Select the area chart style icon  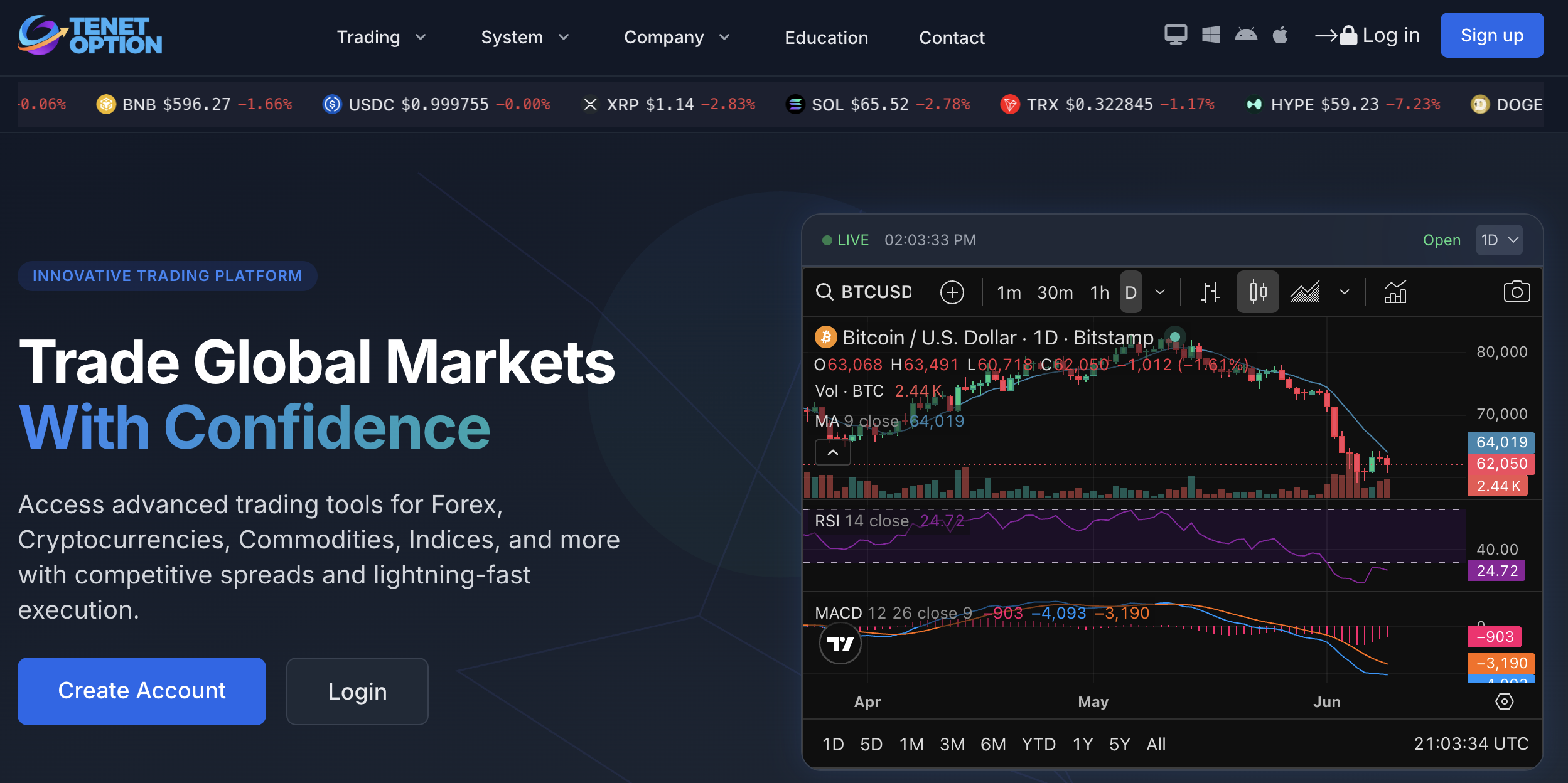pyautogui.click(x=1305, y=292)
